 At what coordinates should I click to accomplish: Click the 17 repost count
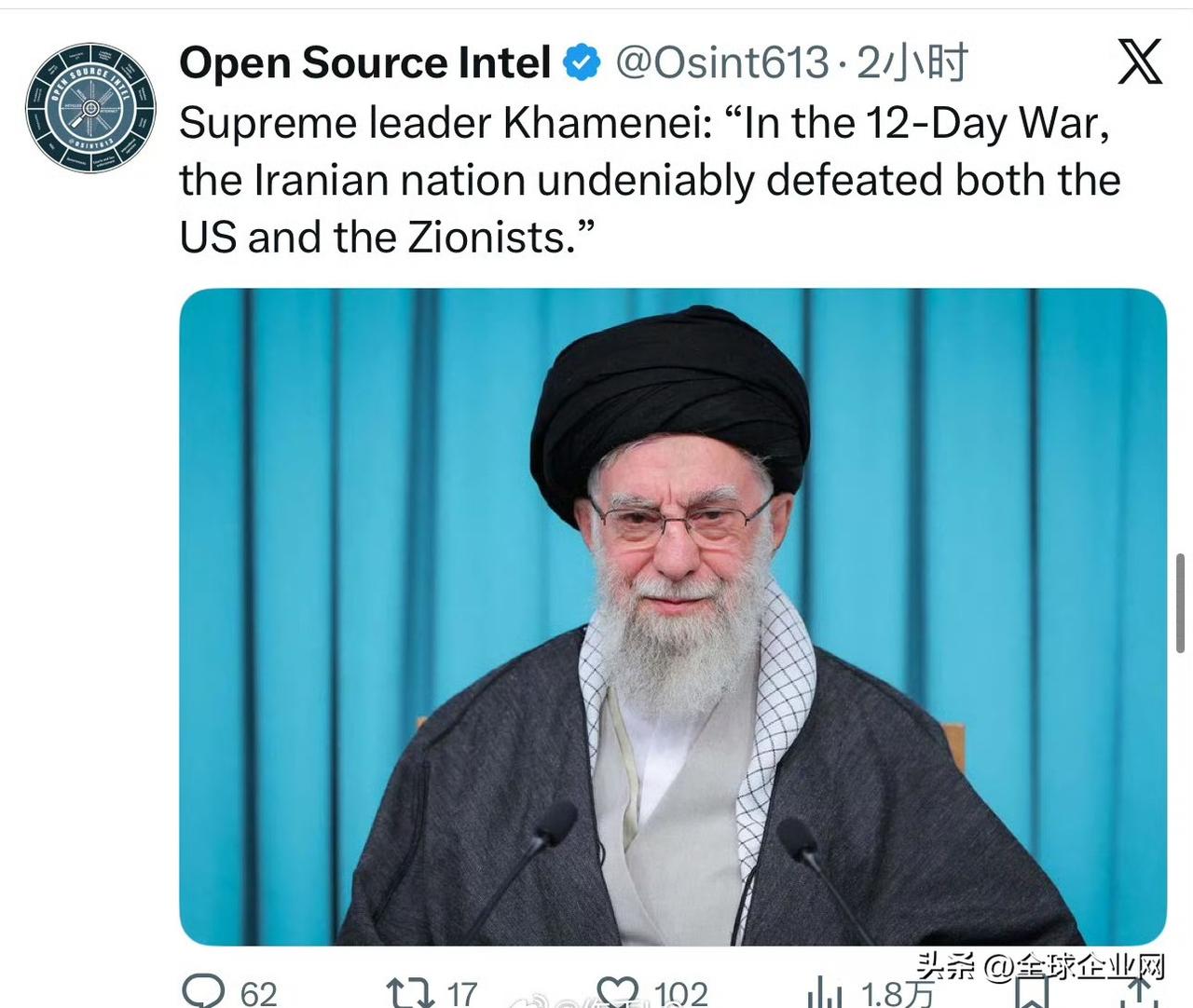tap(462, 994)
